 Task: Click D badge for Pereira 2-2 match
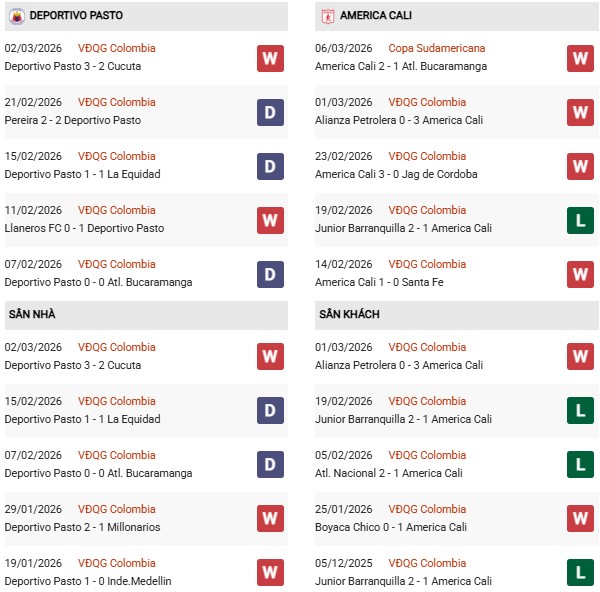click(x=270, y=112)
